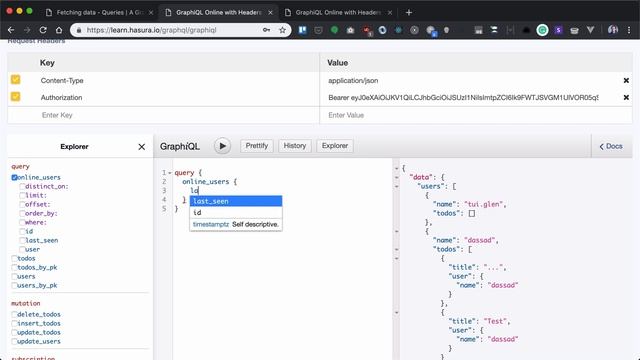Collapse the "users" array in results
The image size is (640, 360).
(x=396, y=187)
